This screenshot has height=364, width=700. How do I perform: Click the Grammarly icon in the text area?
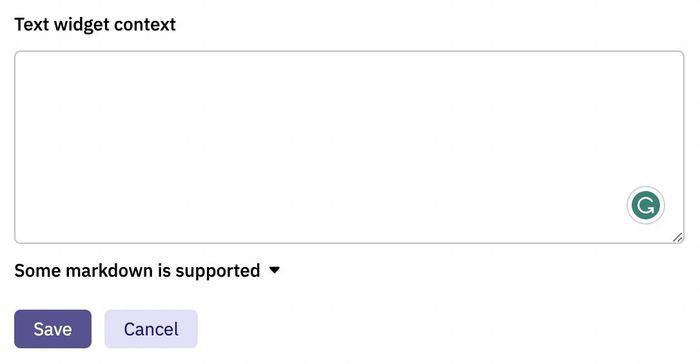[x=646, y=205]
